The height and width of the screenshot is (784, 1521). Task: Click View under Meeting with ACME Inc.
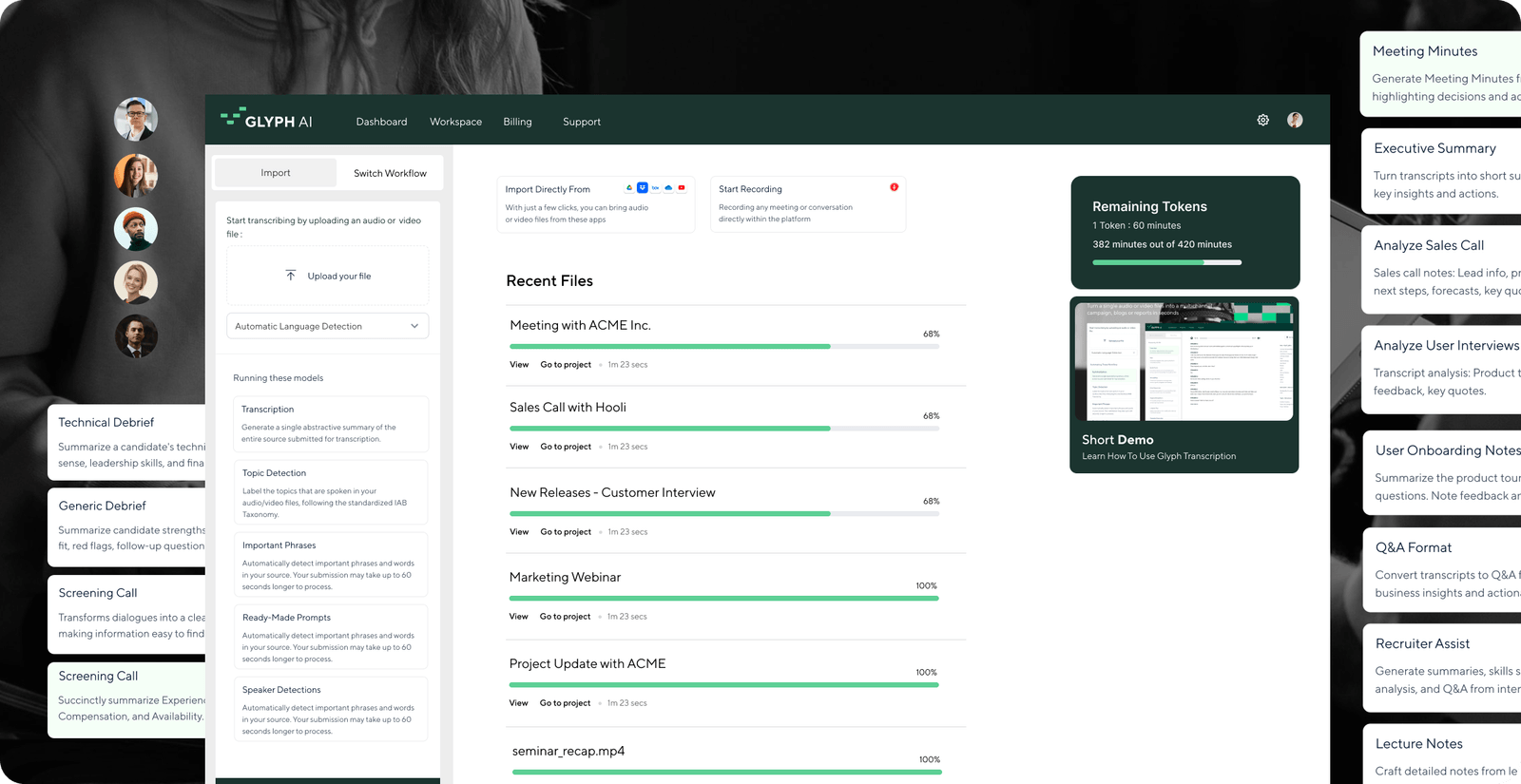519,365
